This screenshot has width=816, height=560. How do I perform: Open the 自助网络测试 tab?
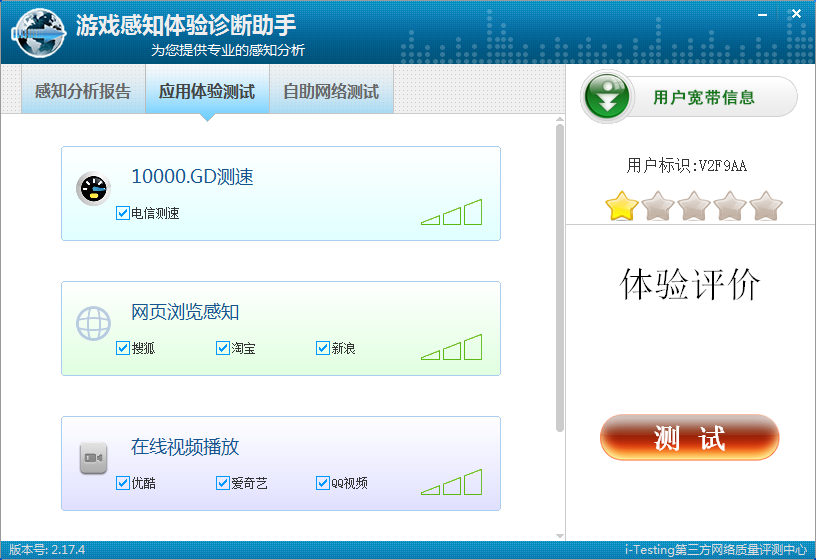(x=331, y=90)
